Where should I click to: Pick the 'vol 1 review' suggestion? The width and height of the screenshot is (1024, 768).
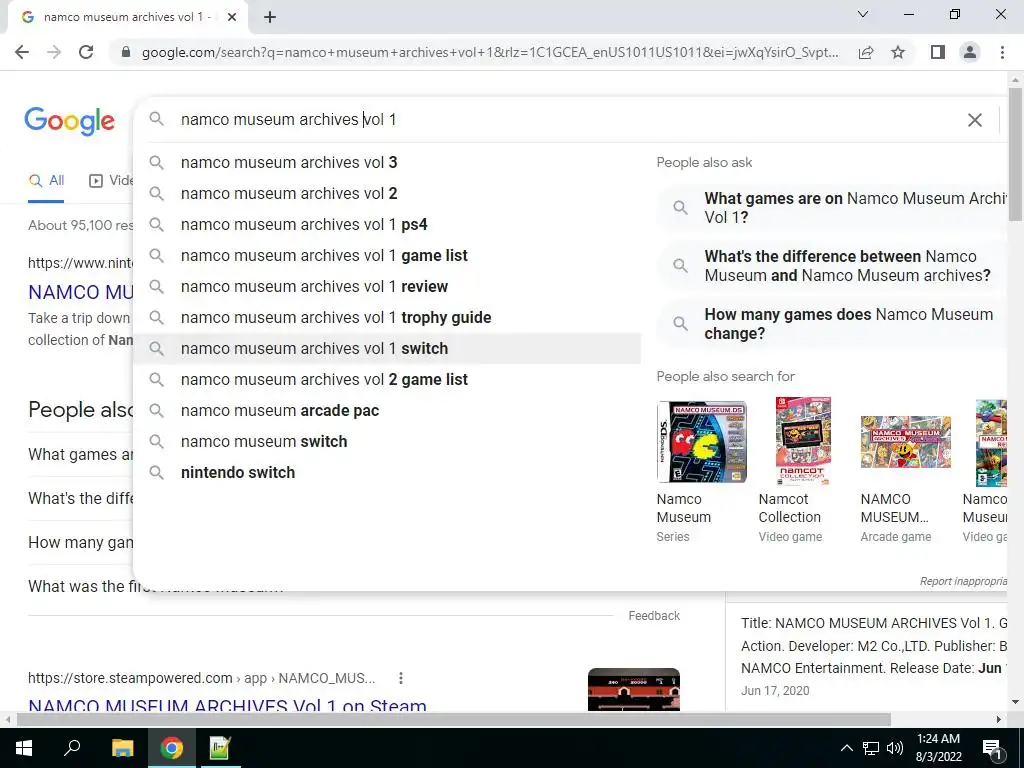(x=387, y=287)
